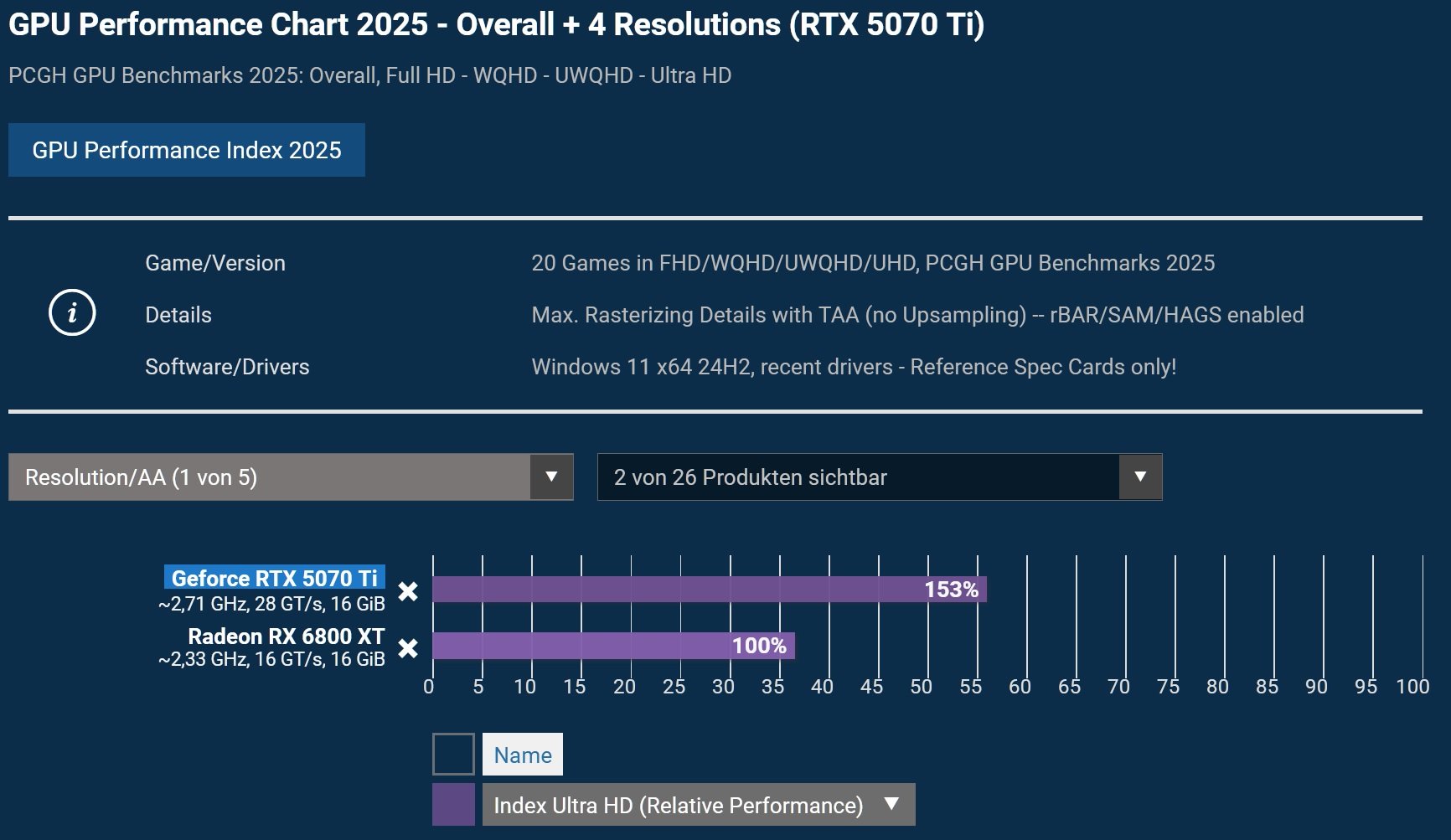The image size is (1451, 840).
Task: Click the circled info icon beside Details
Action: pyautogui.click(x=72, y=313)
